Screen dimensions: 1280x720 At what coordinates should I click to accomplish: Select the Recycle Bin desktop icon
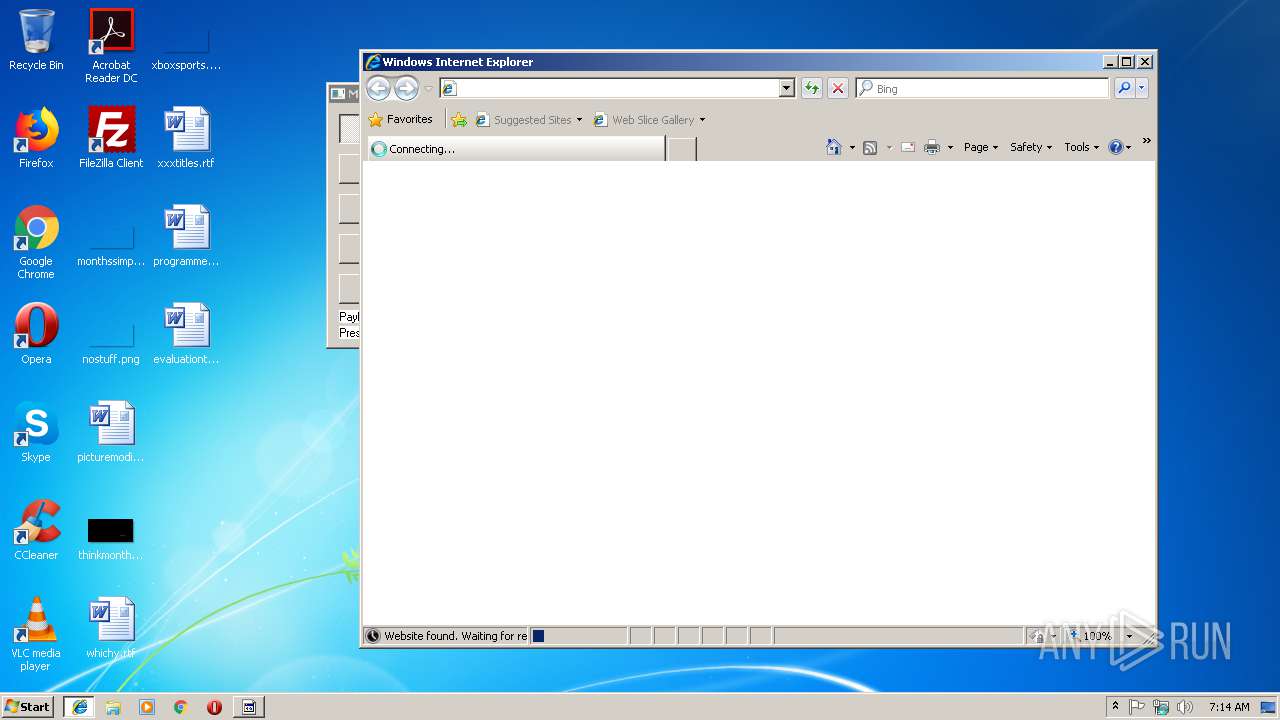pos(36,40)
